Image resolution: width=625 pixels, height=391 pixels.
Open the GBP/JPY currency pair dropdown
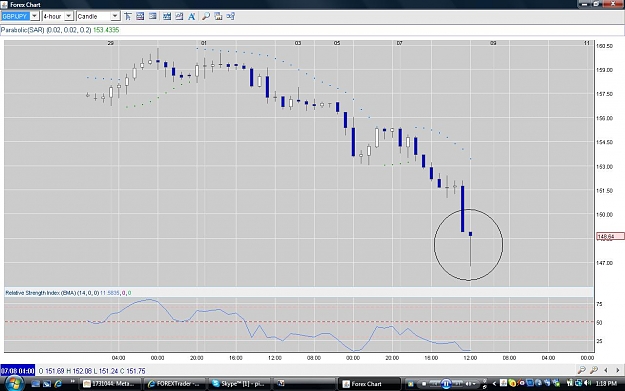click(35, 16)
